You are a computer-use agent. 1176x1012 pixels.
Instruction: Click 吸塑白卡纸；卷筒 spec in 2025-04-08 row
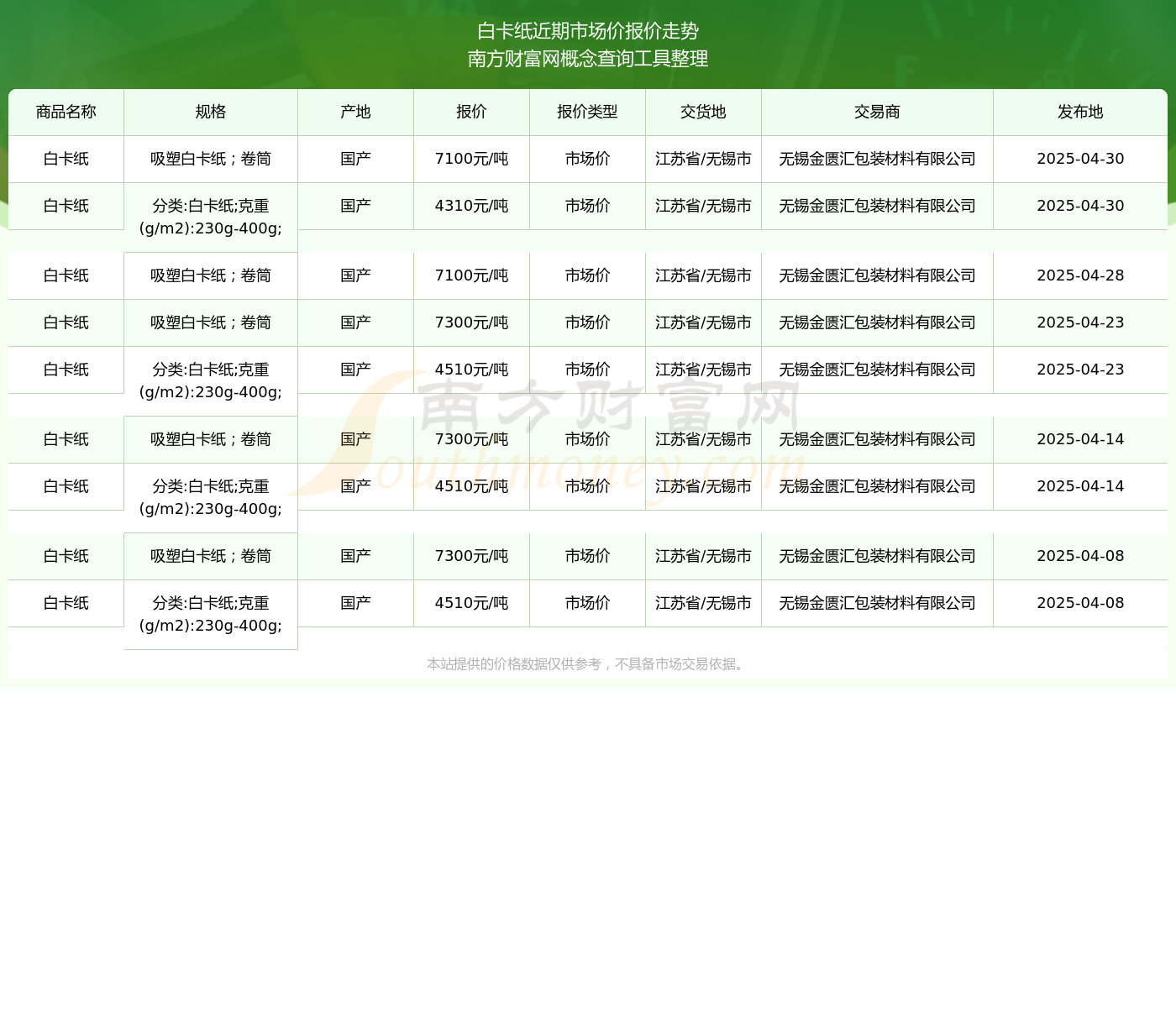pos(211,556)
